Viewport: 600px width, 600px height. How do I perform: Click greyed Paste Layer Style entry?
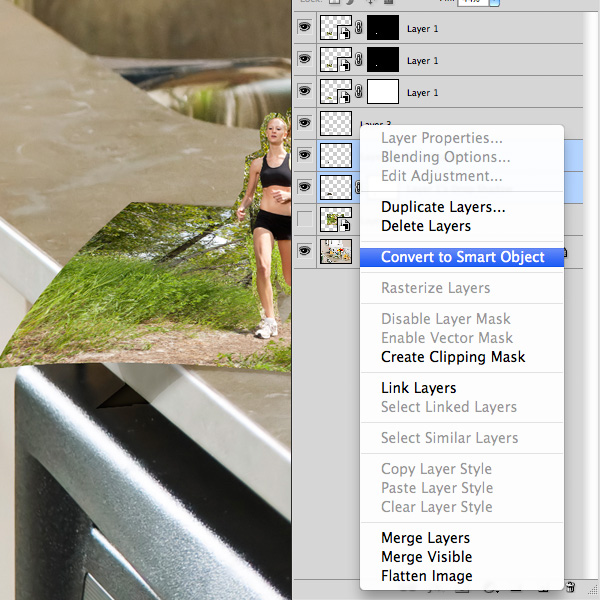click(x=437, y=488)
